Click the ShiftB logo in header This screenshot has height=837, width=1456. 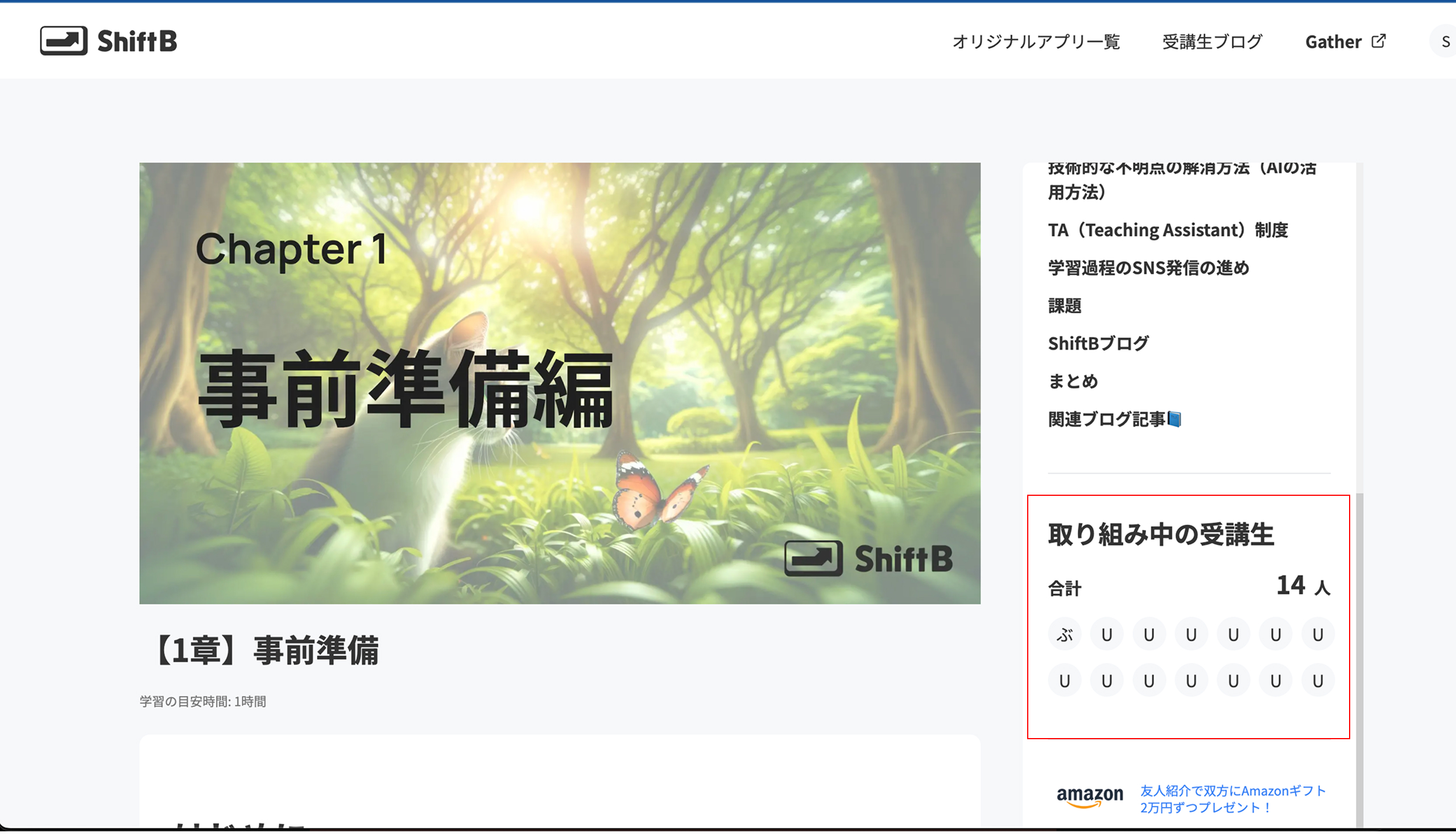(109, 41)
